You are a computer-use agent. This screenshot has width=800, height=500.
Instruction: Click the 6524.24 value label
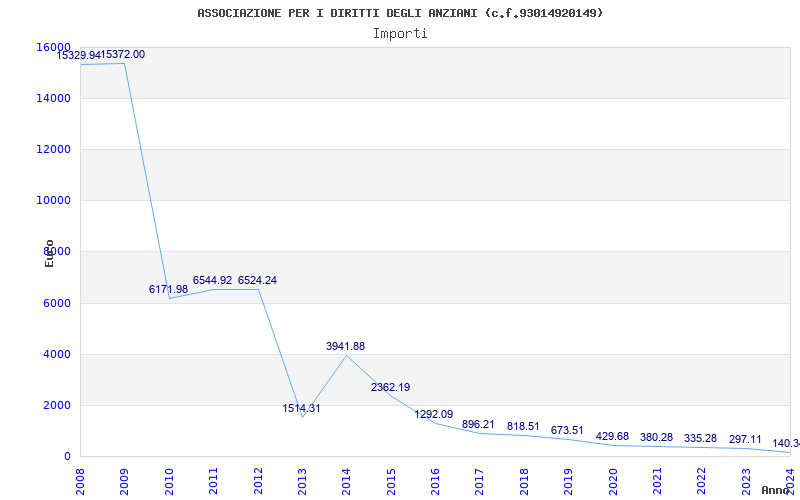(257, 280)
